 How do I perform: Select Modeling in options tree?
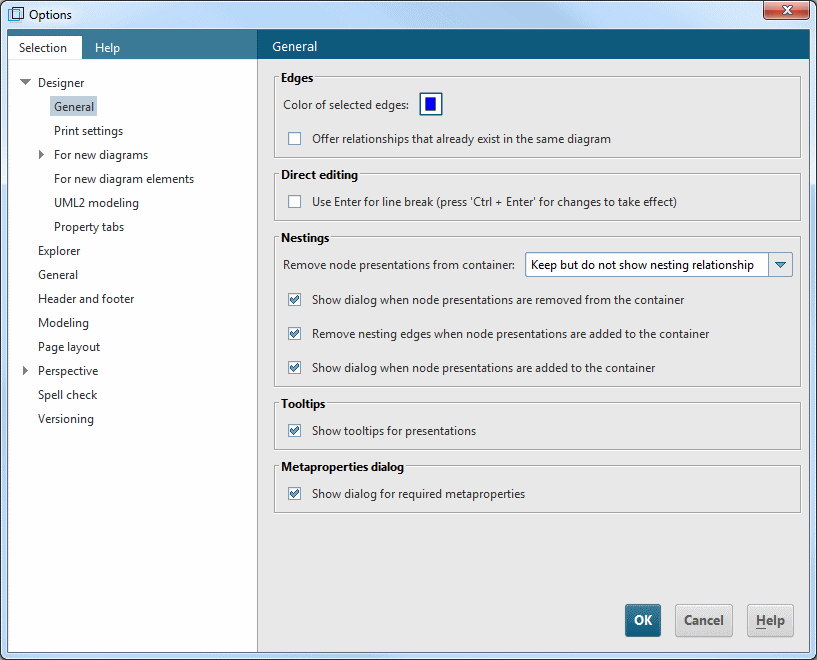point(63,322)
